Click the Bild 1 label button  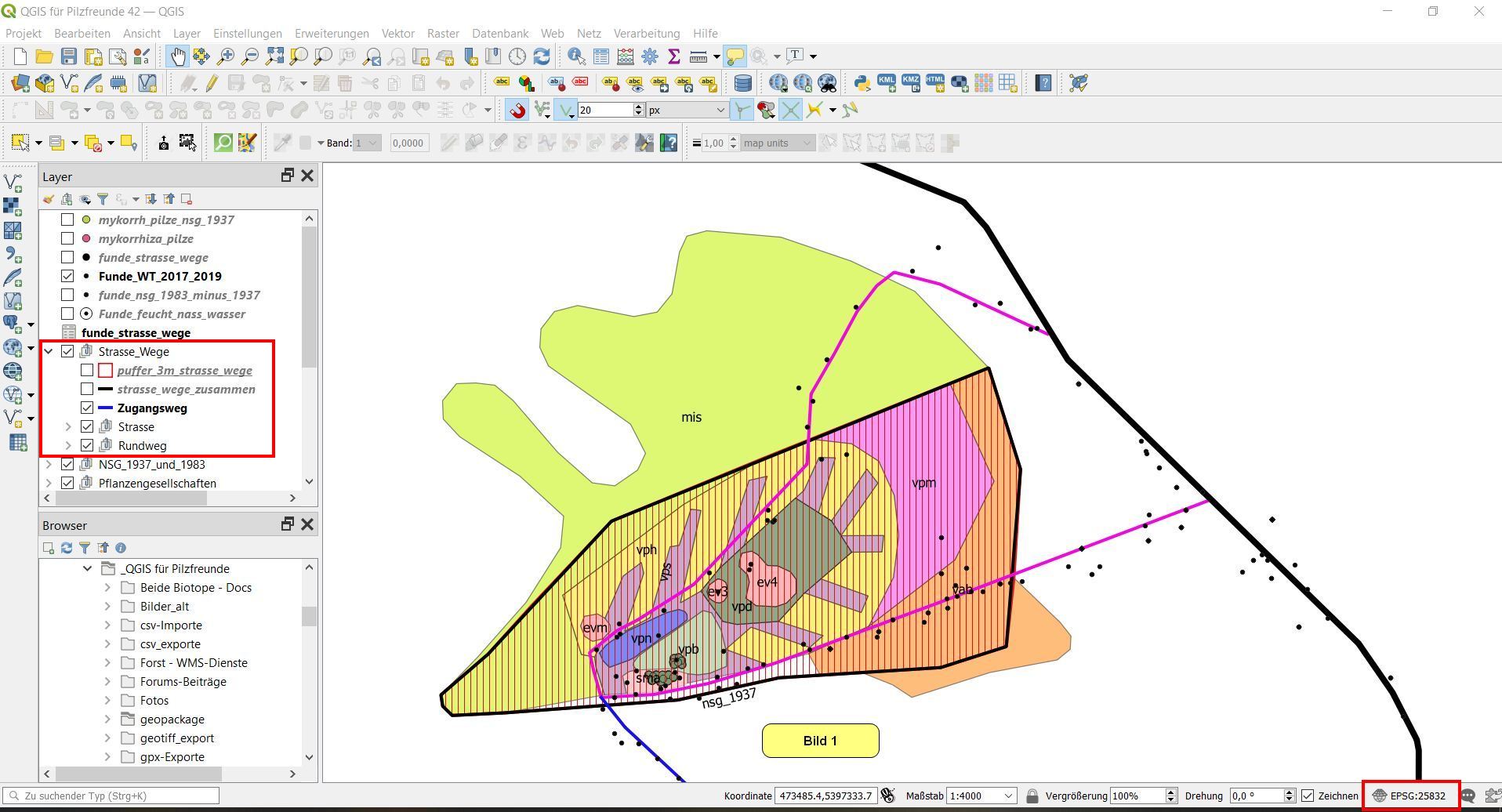pyautogui.click(x=820, y=741)
